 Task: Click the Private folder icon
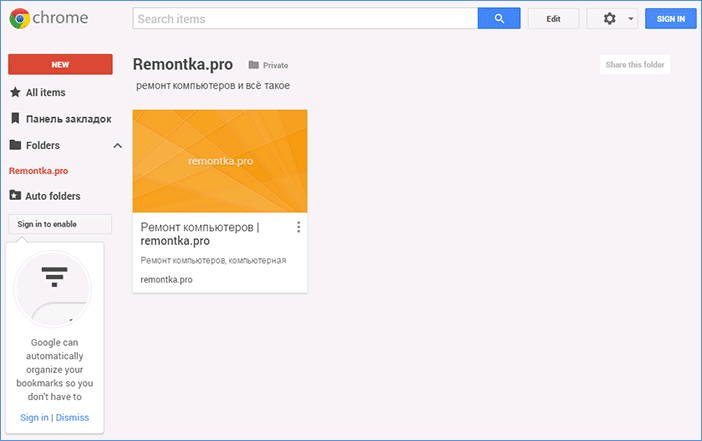254,65
